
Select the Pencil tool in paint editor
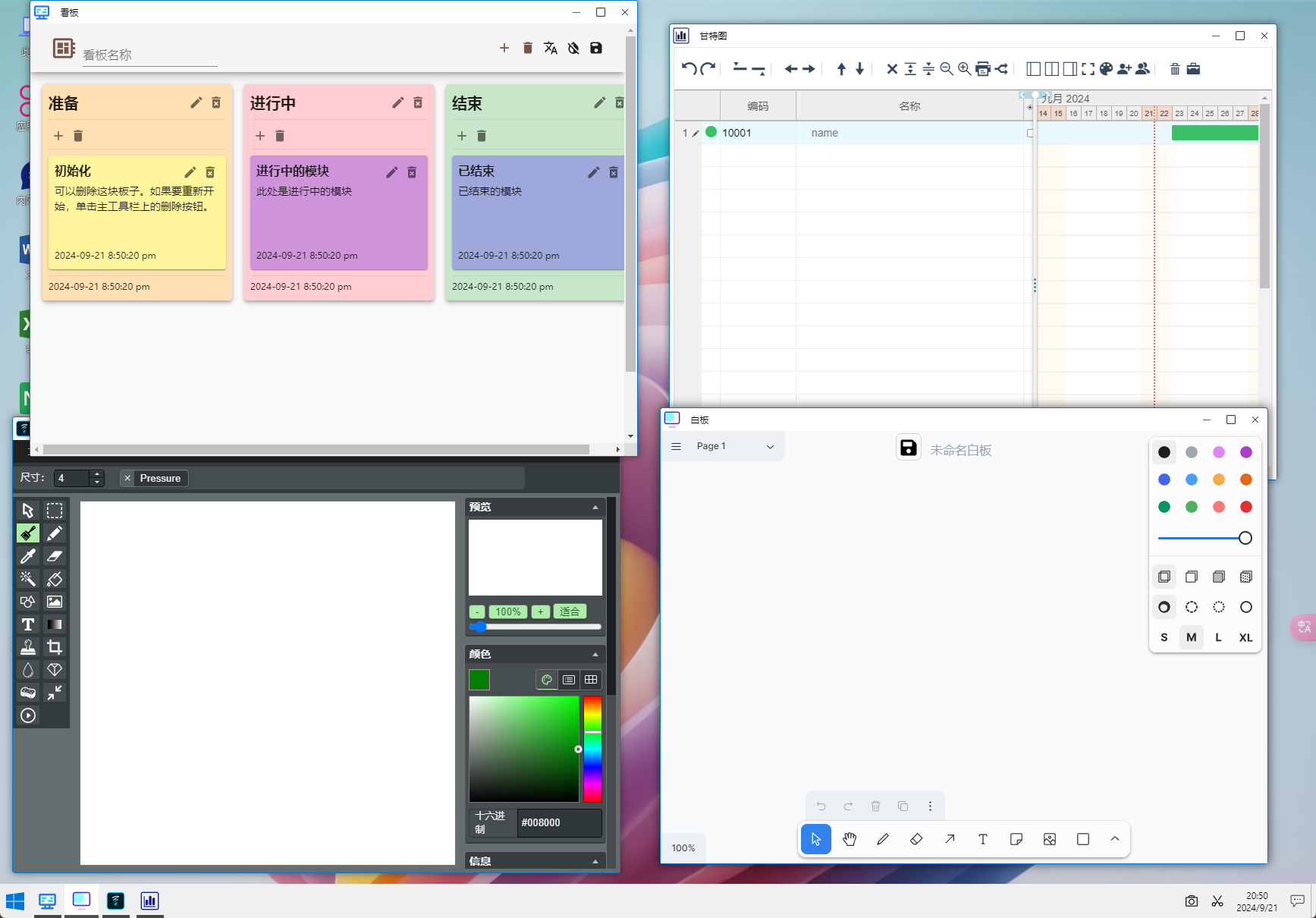[55, 533]
